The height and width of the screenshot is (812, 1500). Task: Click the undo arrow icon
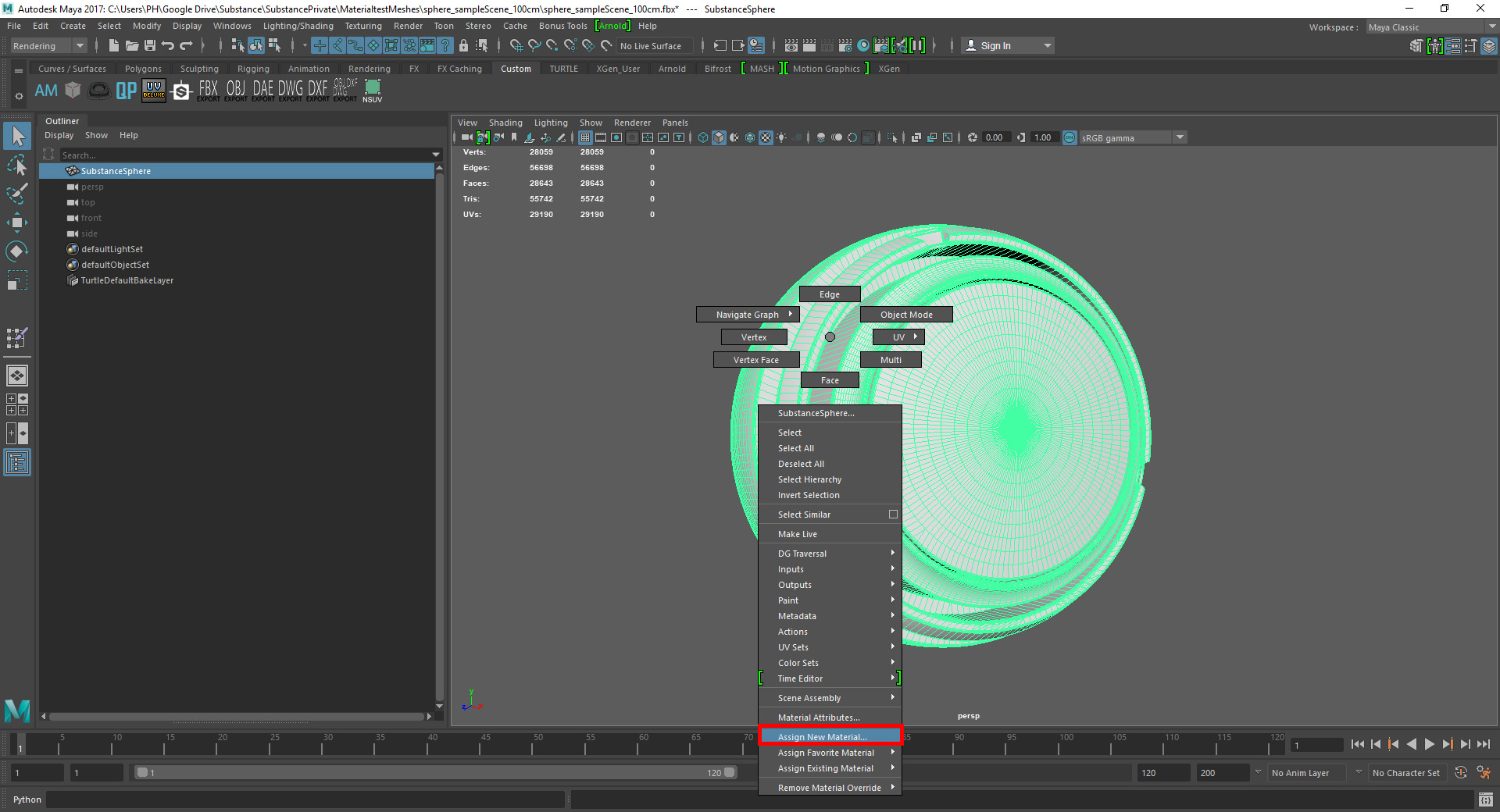(x=167, y=46)
